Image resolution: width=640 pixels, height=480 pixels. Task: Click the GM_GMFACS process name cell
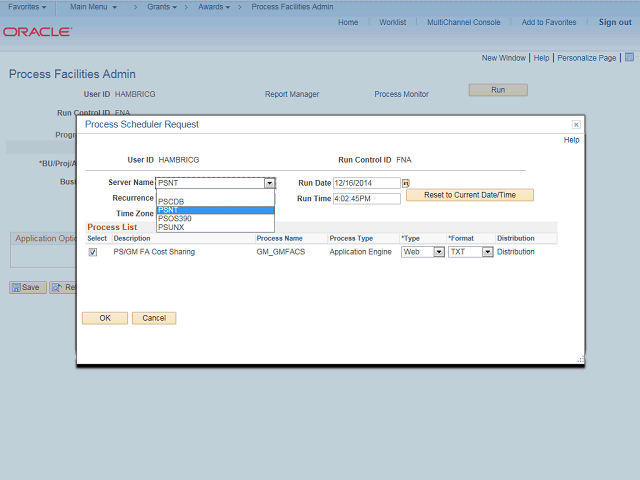(281, 252)
